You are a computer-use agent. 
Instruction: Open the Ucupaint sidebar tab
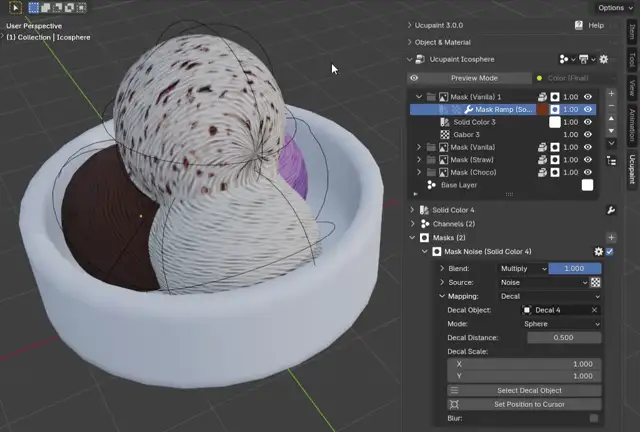coord(632,169)
